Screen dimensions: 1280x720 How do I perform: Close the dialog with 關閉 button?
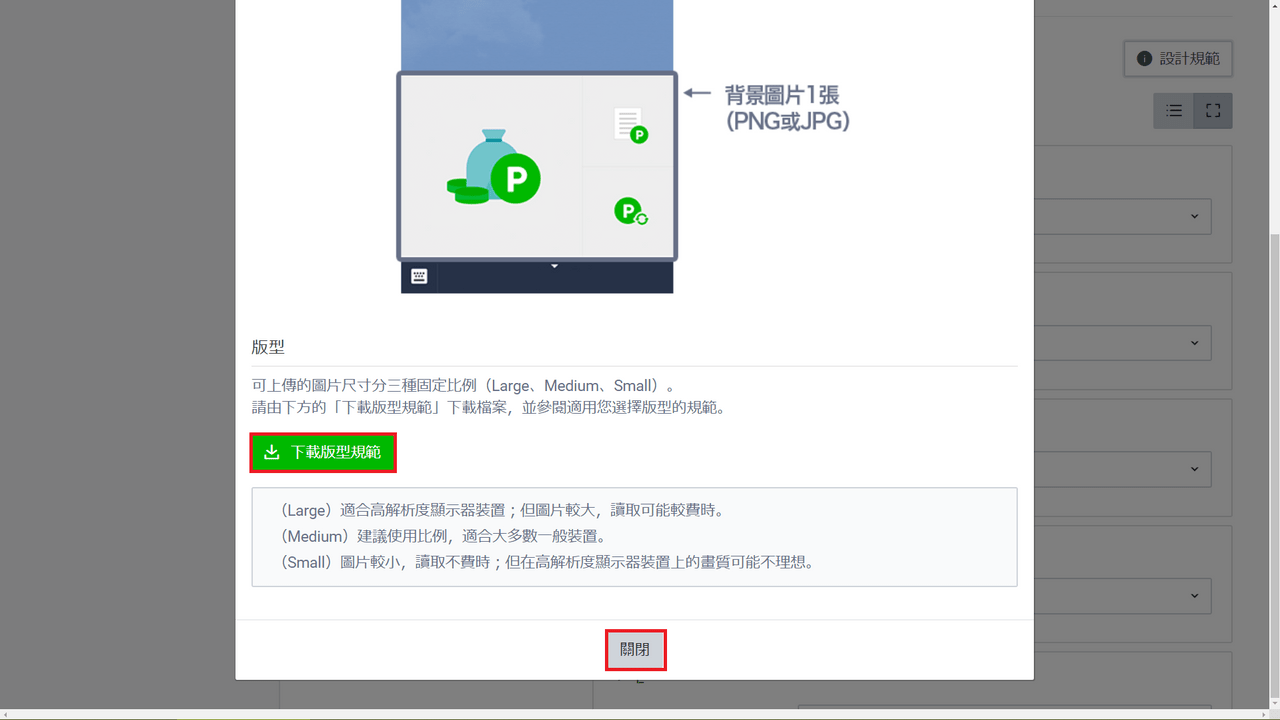(x=635, y=650)
